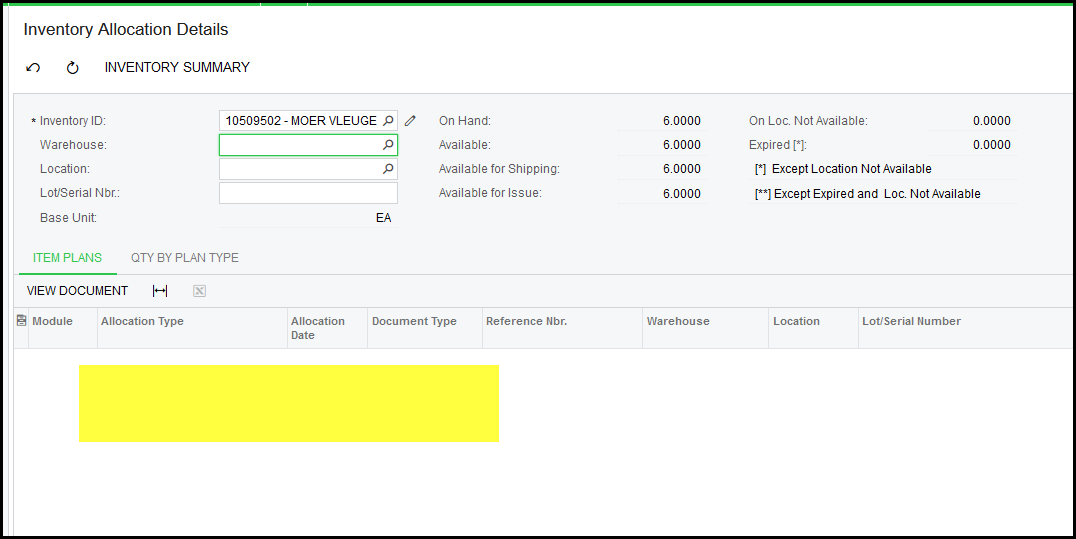Select the ITEM PLANS tab

(67, 258)
